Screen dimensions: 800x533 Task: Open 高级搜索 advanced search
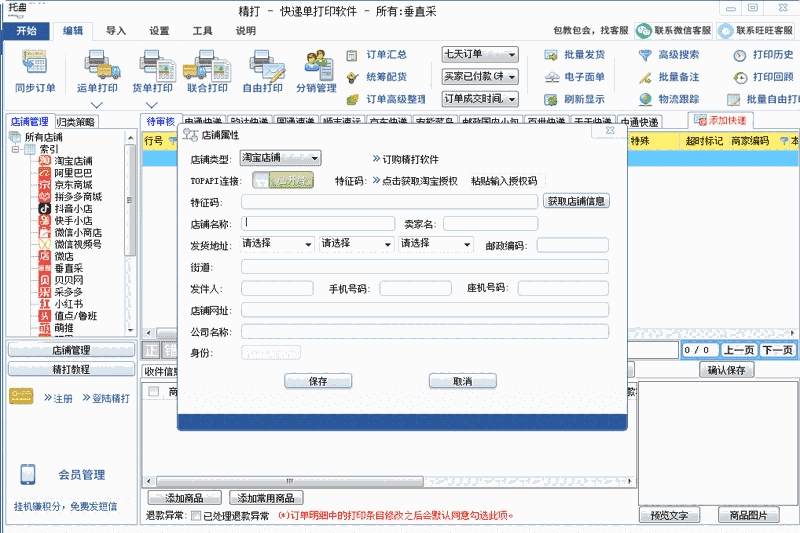coord(669,55)
